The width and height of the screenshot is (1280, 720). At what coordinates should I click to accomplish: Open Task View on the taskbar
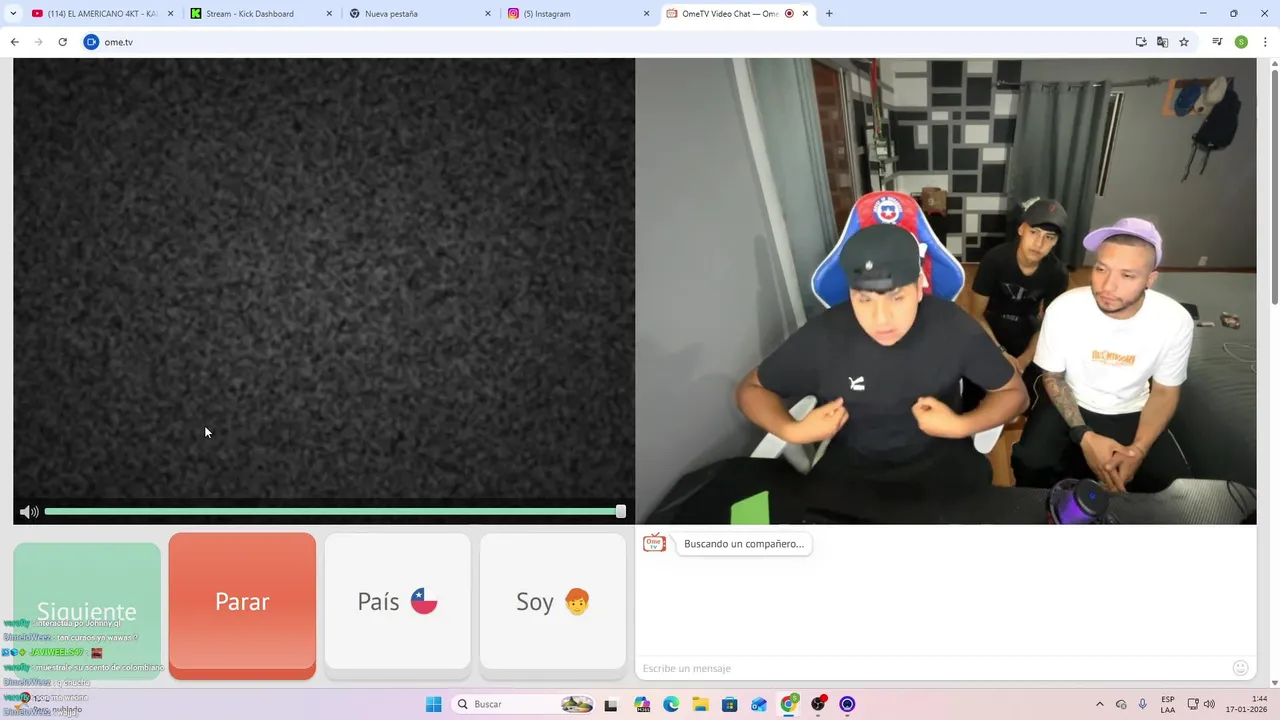tap(611, 704)
